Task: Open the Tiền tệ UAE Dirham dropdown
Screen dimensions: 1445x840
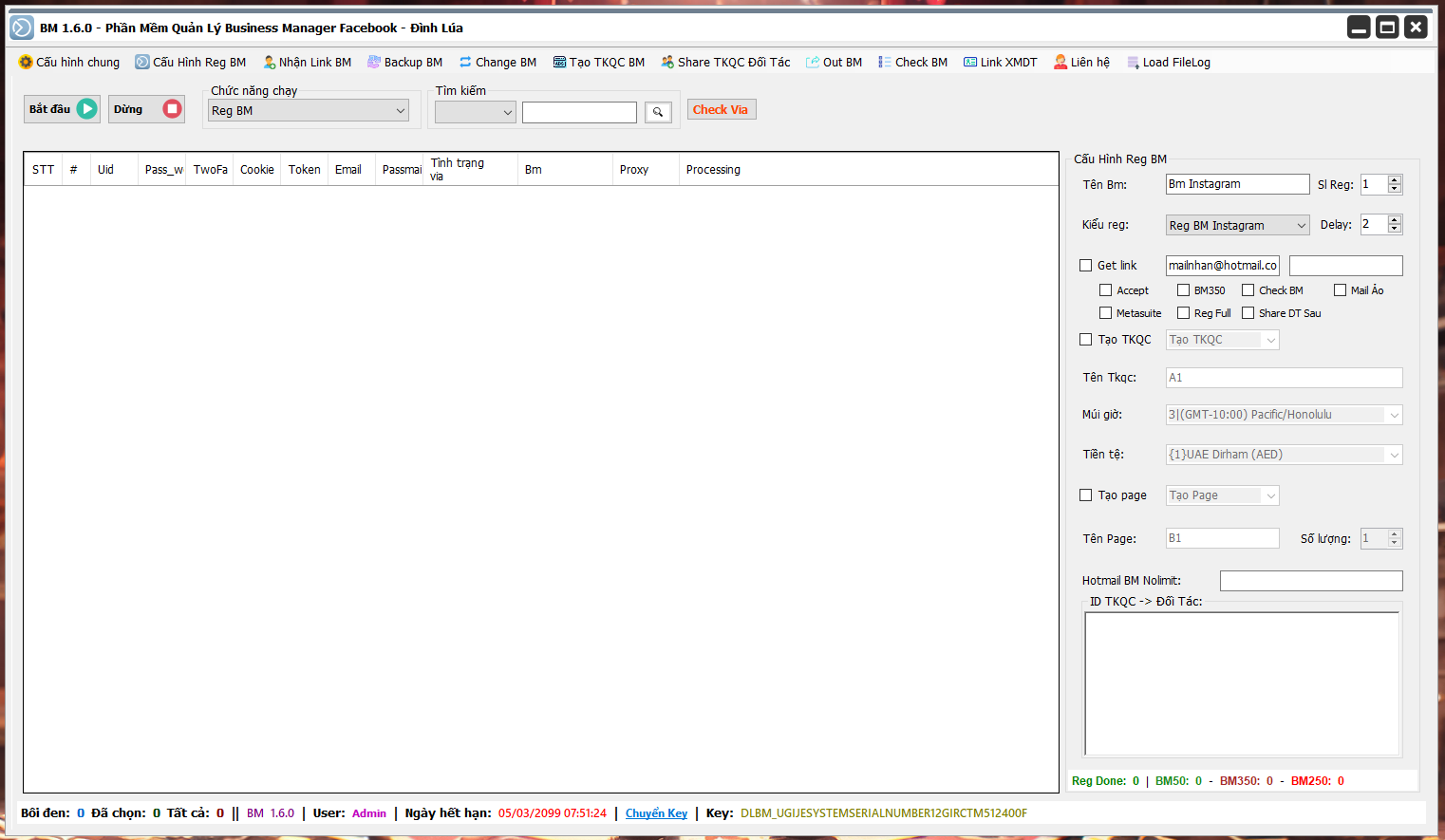Action: pos(1285,455)
